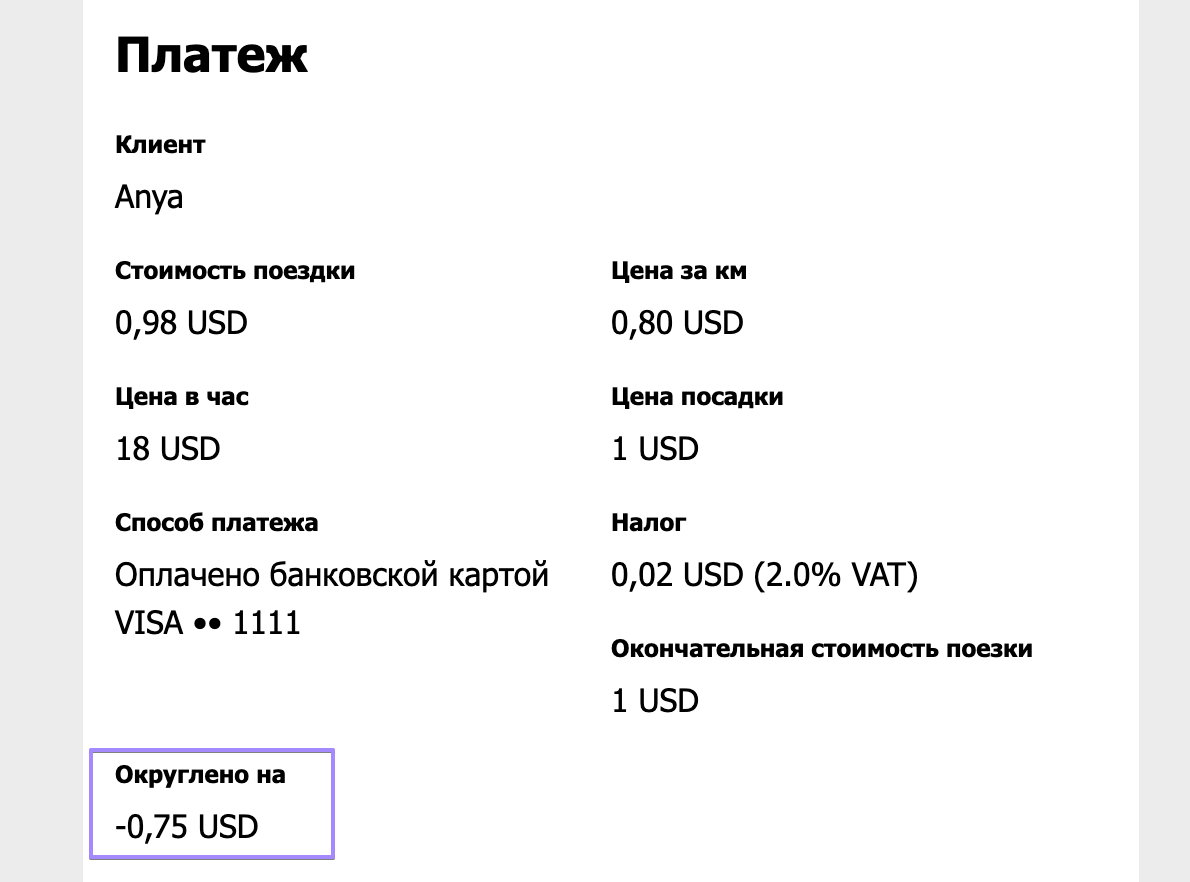Click the final trip cost 1 USD value
This screenshot has height=882, width=1190.
(x=654, y=701)
